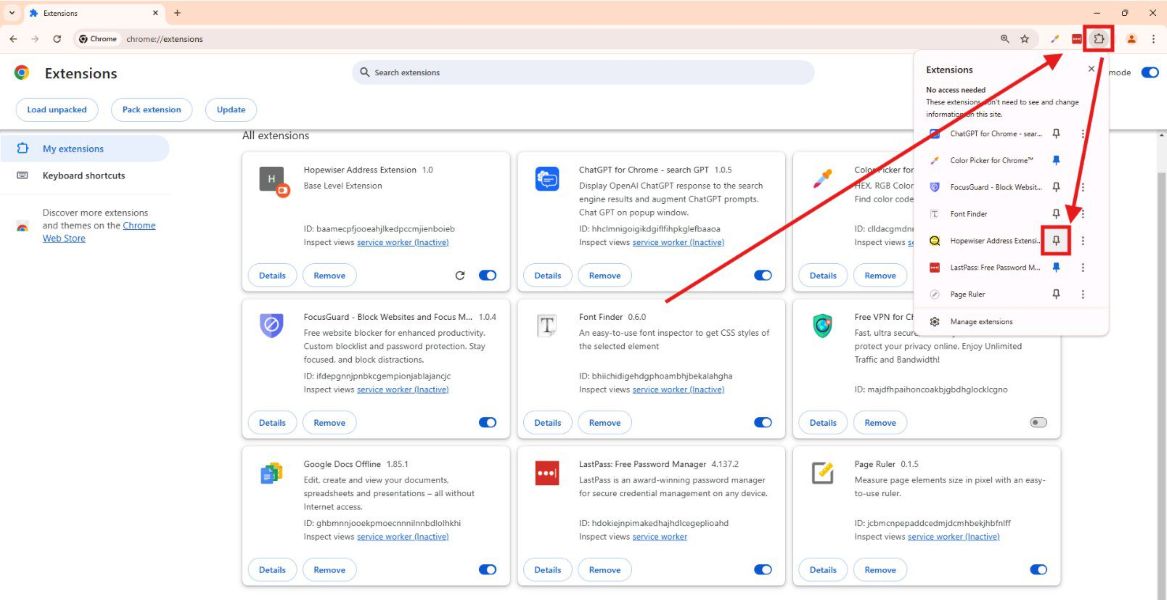Viewport: 1167px width, 600px height.
Task: Bookmark this page with the star icon
Action: point(1025,39)
